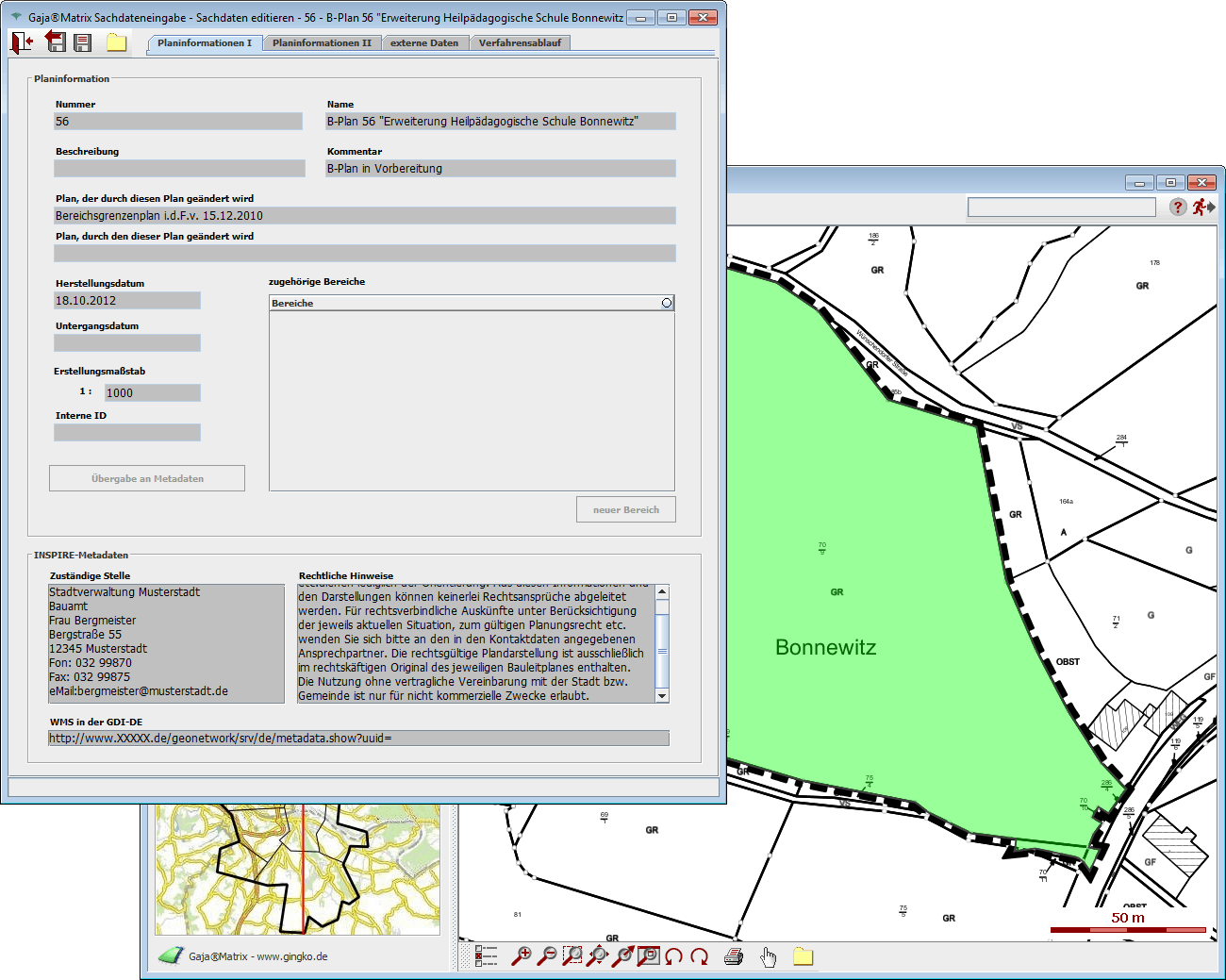Click the red question mark help icon
The image size is (1226, 980).
(x=1178, y=207)
